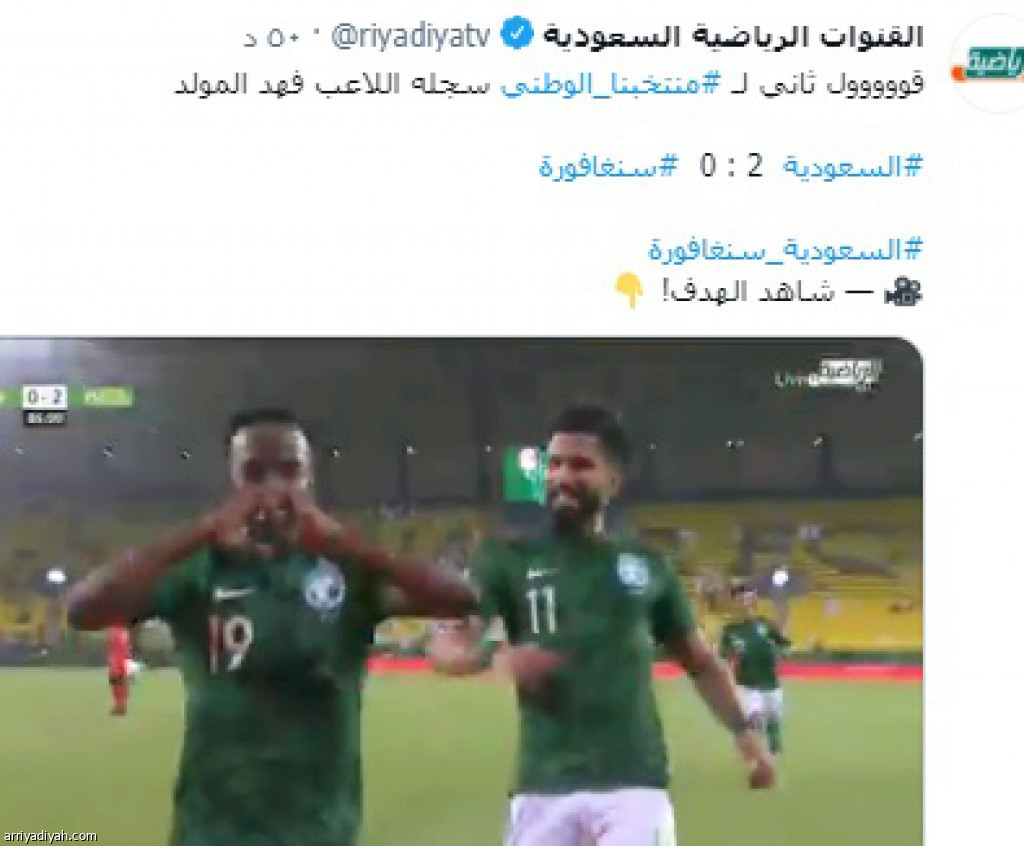Open the Saudi Sports Channels profile avatar
The width and height of the screenshot is (1024, 846).
click(x=986, y=64)
